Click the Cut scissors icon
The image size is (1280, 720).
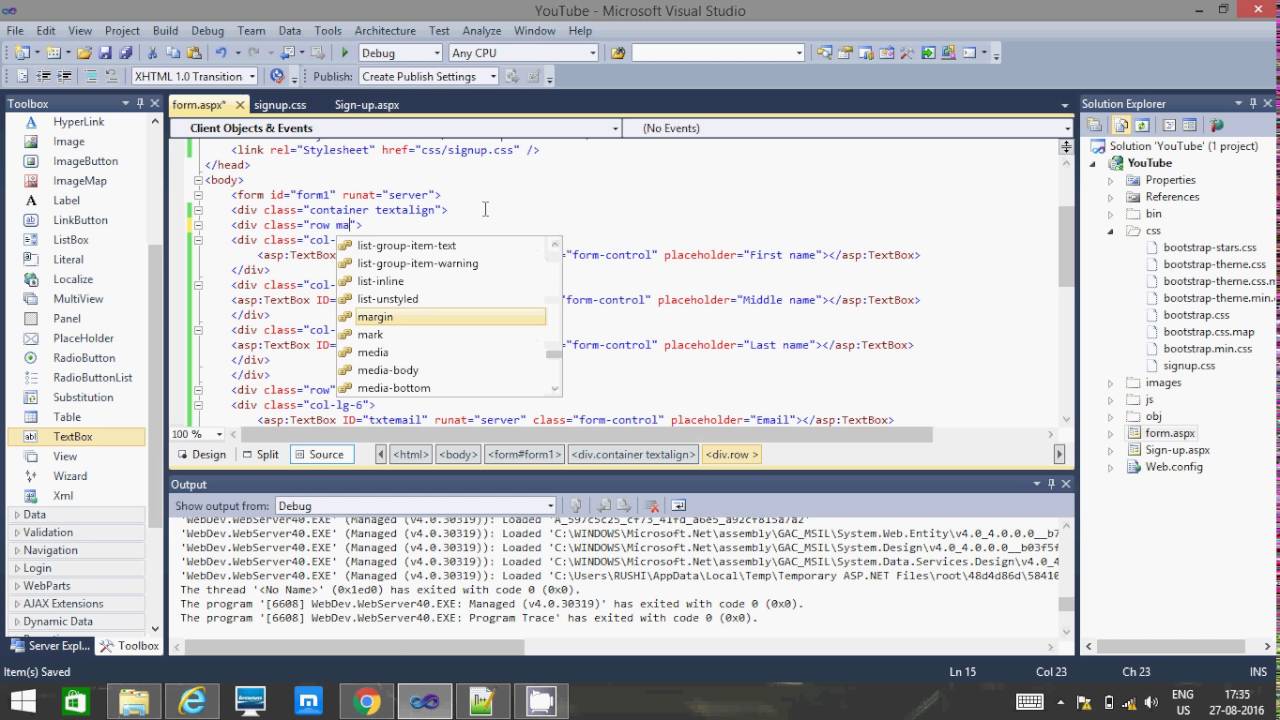tap(152, 53)
